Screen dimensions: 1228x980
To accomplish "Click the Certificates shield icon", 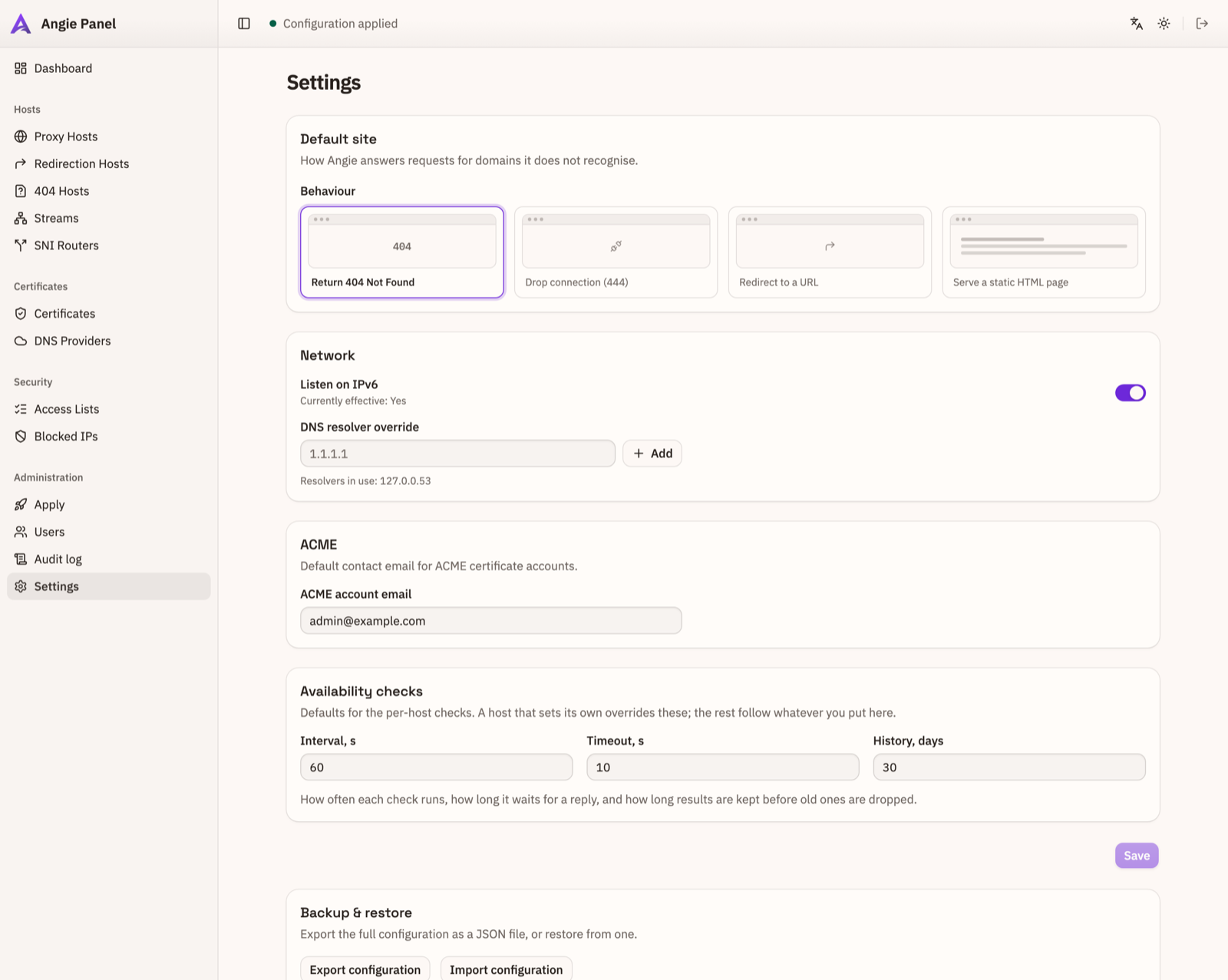I will click(x=21, y=314).
